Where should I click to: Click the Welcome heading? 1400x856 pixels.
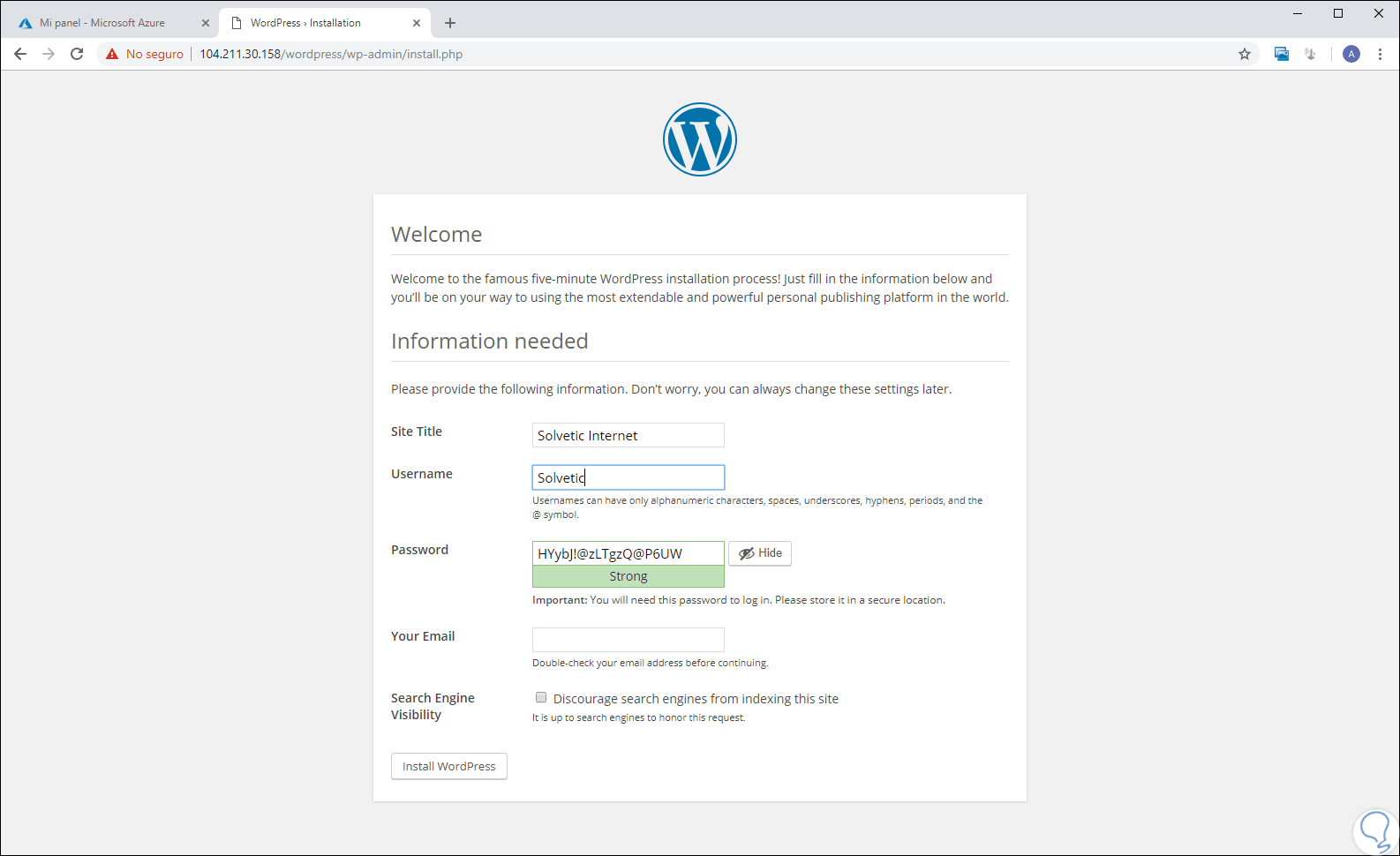pyautogui.click(x=437, y=234)
